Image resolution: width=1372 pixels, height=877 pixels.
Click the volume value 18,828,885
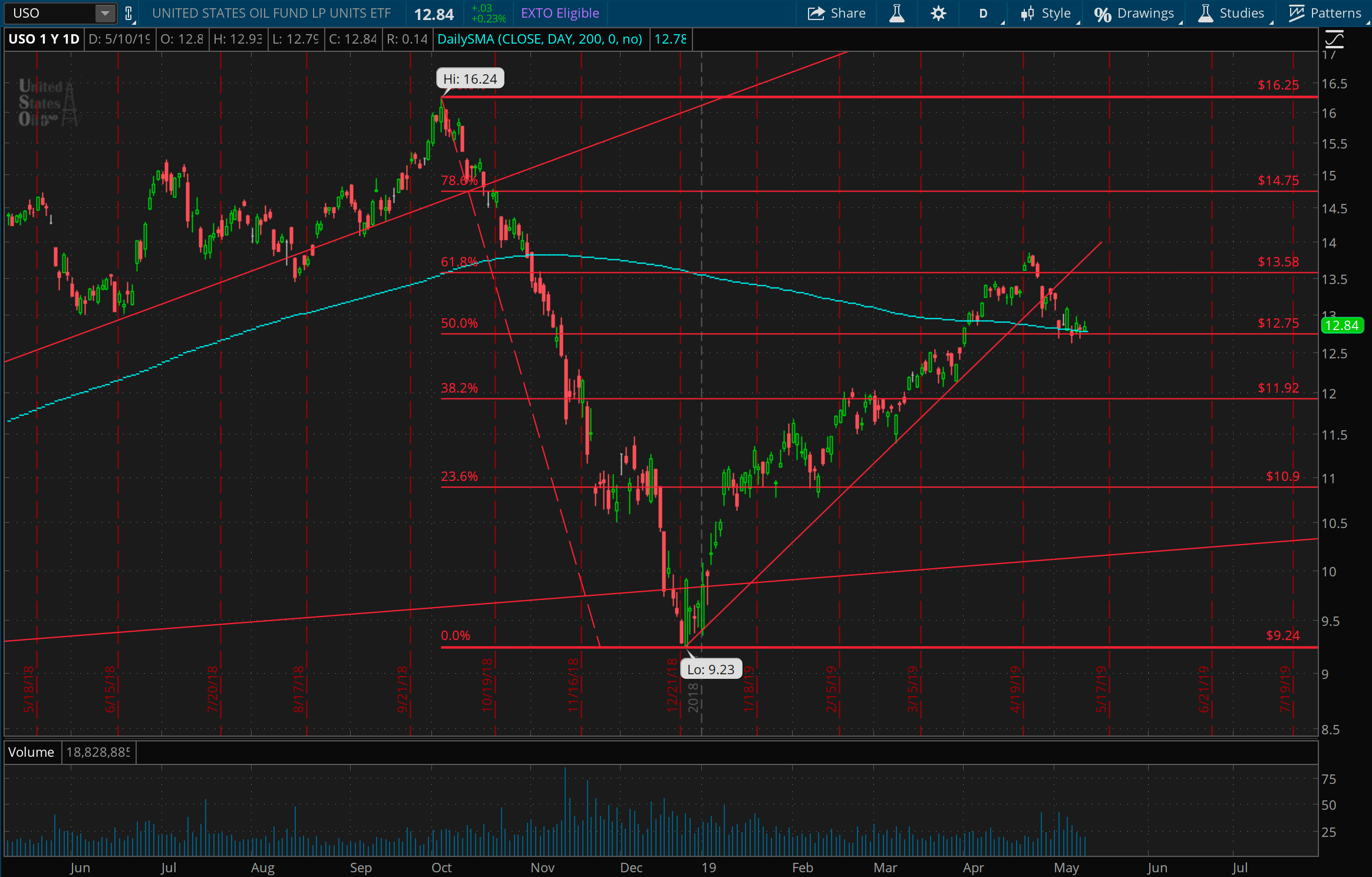pyautogui.click(x=98, y=752)
